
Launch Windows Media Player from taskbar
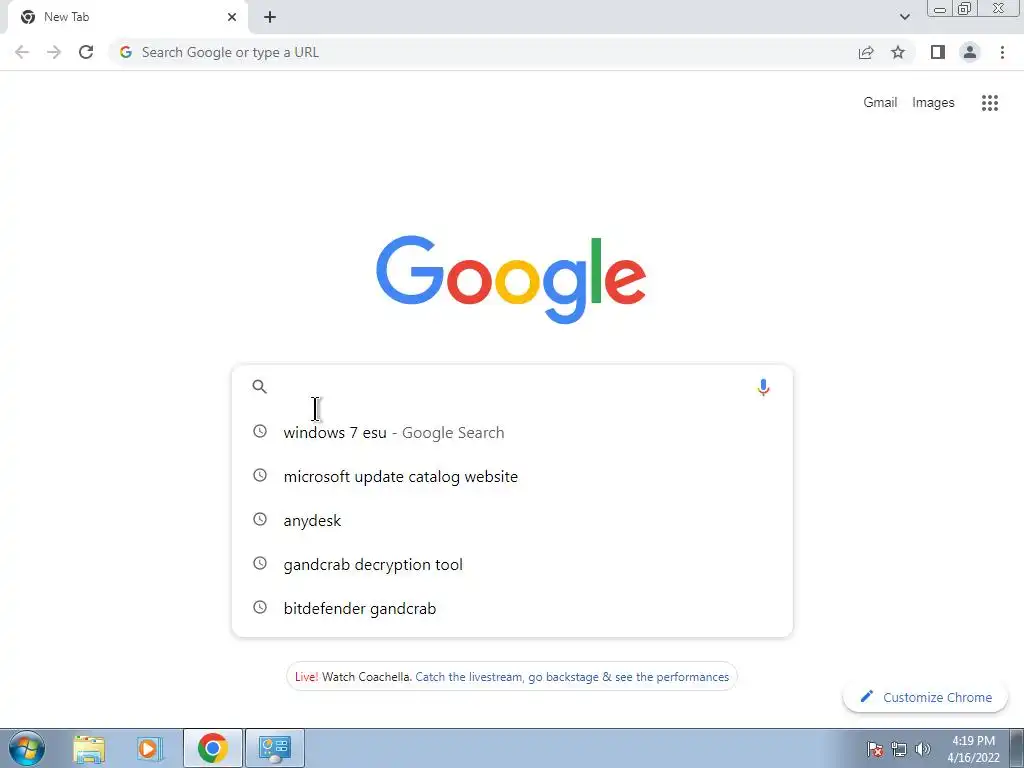coord(148,748)
